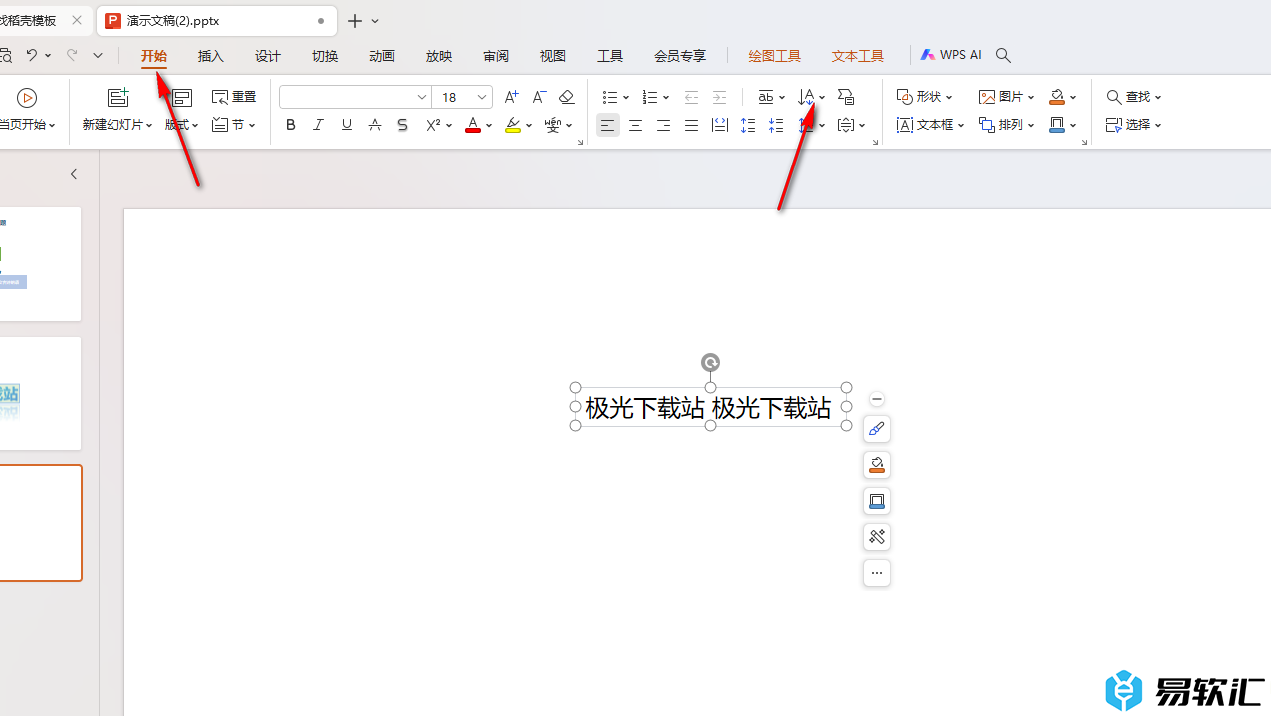
Task: Open the Transitions (切换) tab
Action: (325, 56)
